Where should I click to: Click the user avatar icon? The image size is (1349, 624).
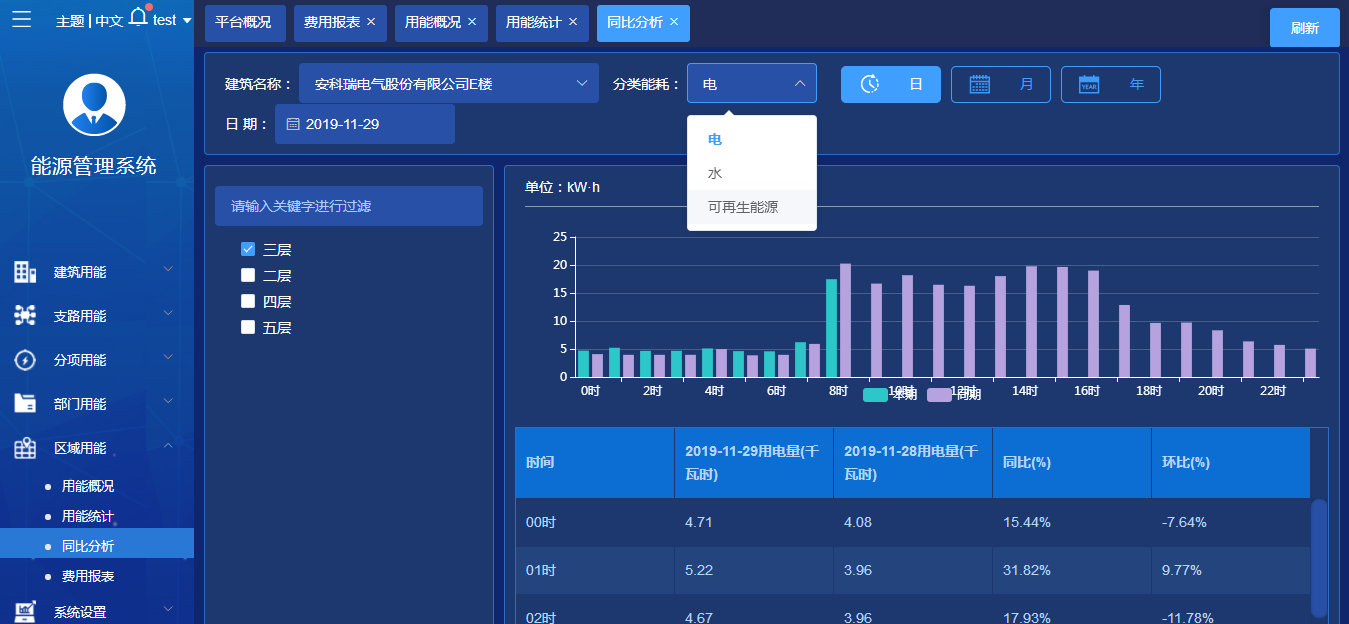point(94,105)
